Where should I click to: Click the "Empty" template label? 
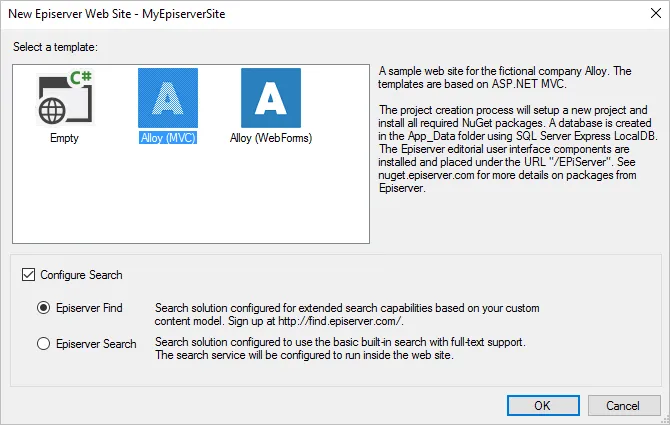click(x=65, y=138)
